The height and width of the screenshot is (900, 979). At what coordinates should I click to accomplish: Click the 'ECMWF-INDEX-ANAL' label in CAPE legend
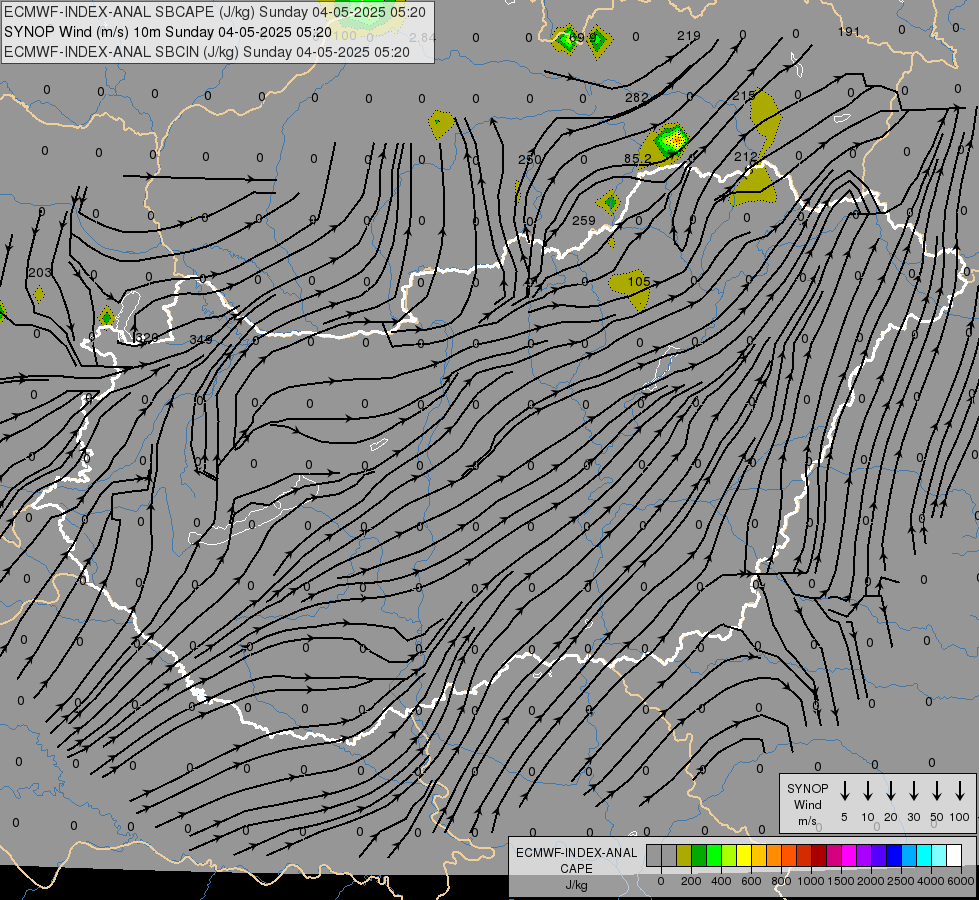pyautogui.click(x=576, y=853)
